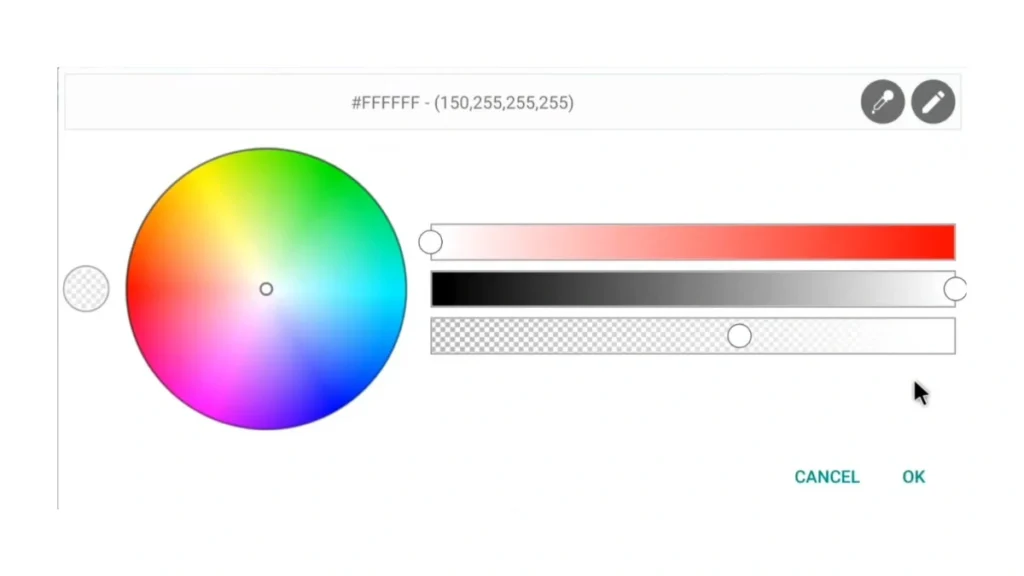This screenshot has height=576, width=1024.
Task: Pick blue on the color wheel
Action: [328, 398]
